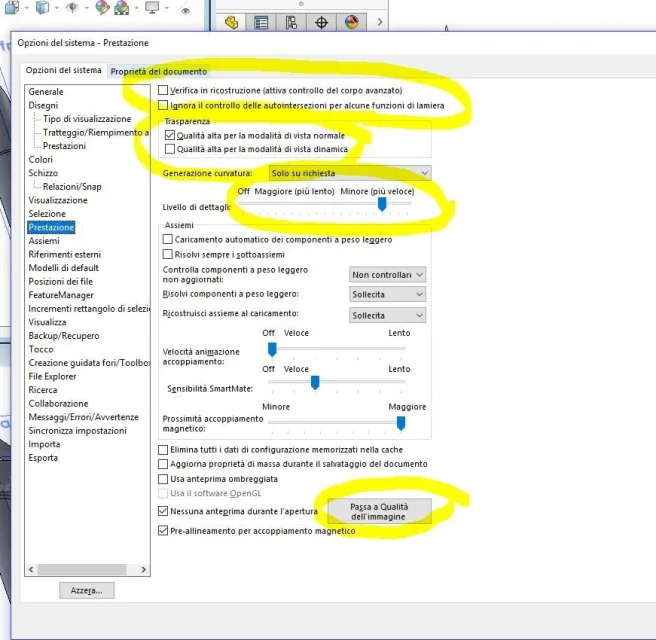Open the Ricostruisci assieme al caricamento dropdown
Viewport: 656px width, 640px height.
tap(387, 315)
